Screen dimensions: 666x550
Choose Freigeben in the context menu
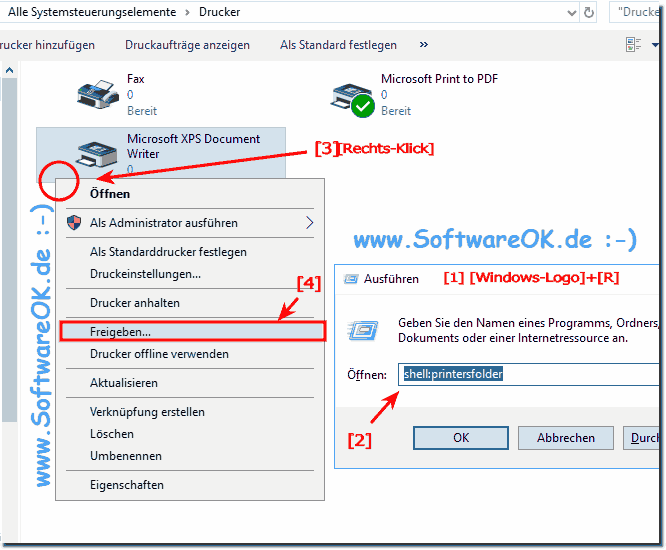click(x=193, y=331)
